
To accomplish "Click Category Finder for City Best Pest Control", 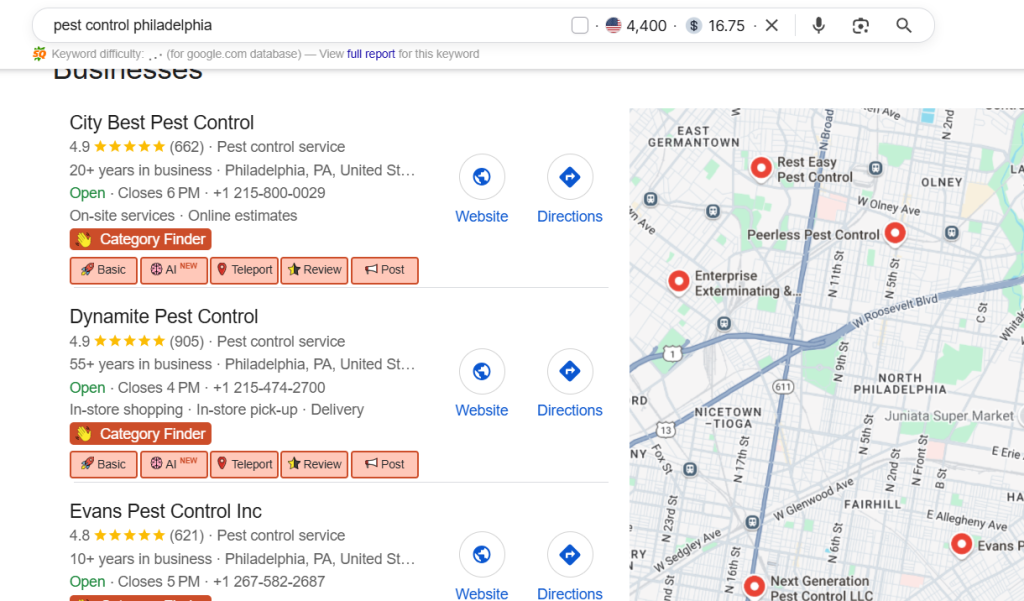I will point(140,239).
